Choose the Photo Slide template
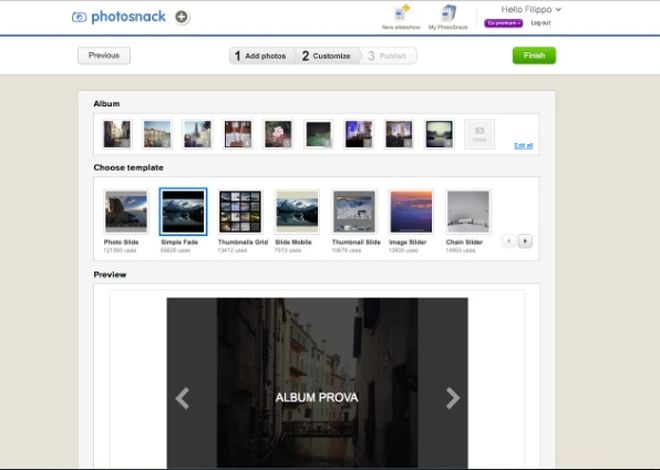The height and width of the screenshot is (470, 660). (x=126, y=211)
